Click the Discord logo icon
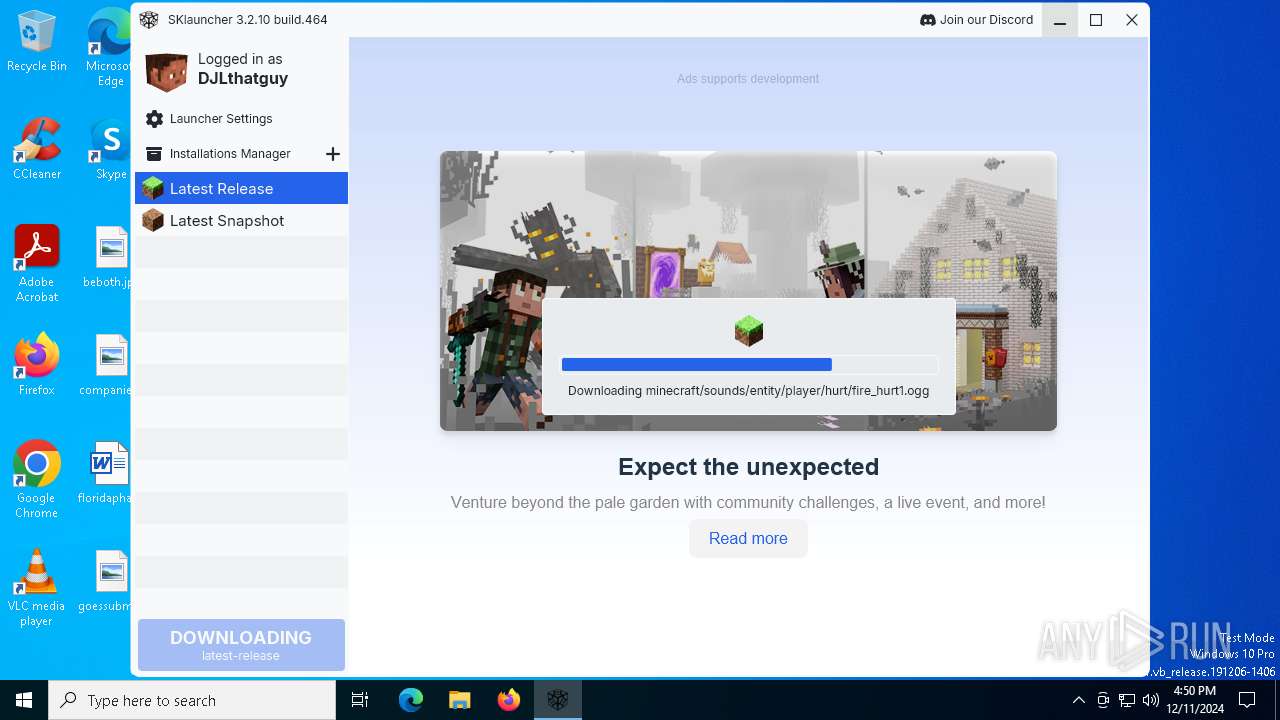The width and height of the screenshot is (1280, 720). (x=927, y=20)
